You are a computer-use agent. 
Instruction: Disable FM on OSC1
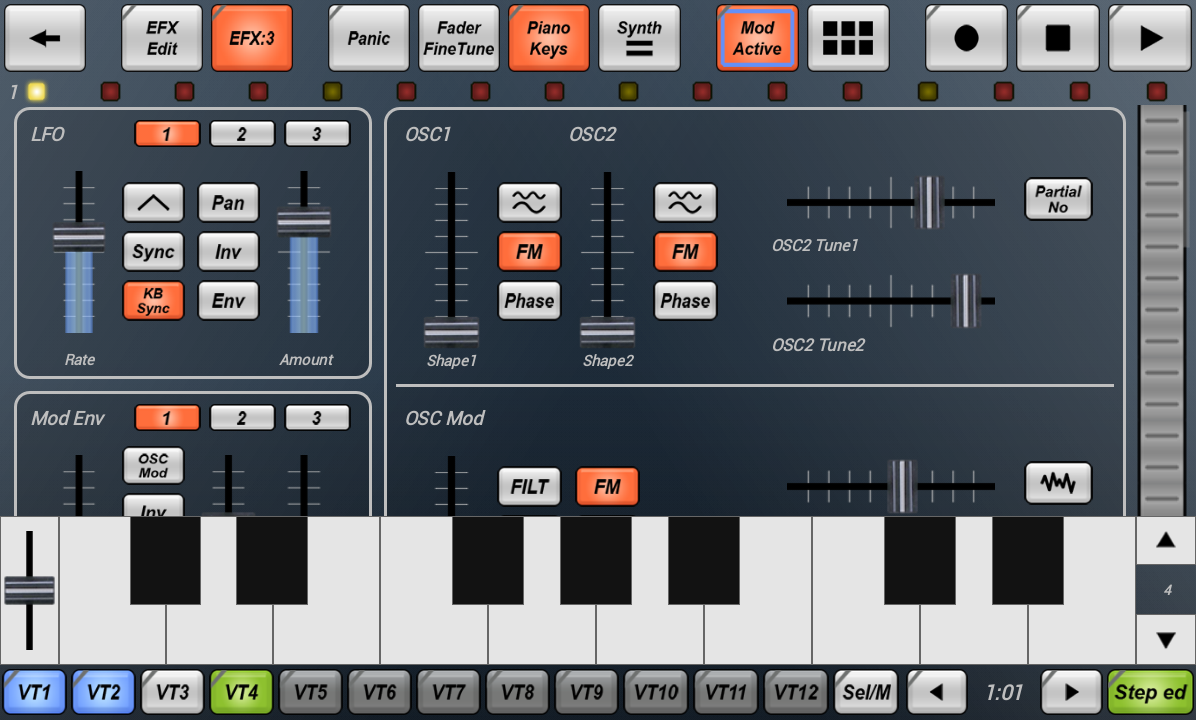point(529,251)
